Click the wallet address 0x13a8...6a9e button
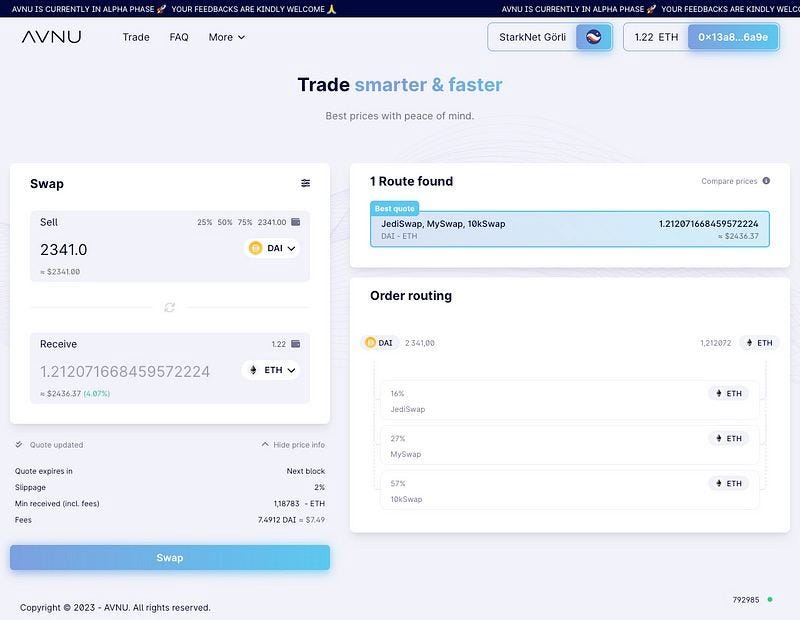Viewport: 800px width, 620px height. [733, 37]
